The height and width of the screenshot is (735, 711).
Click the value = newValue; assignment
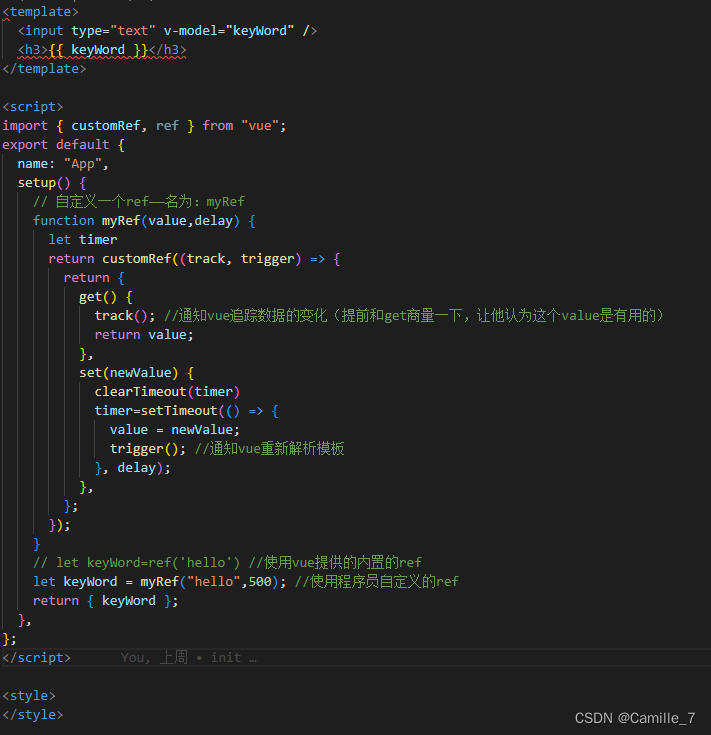pos(175,430)
